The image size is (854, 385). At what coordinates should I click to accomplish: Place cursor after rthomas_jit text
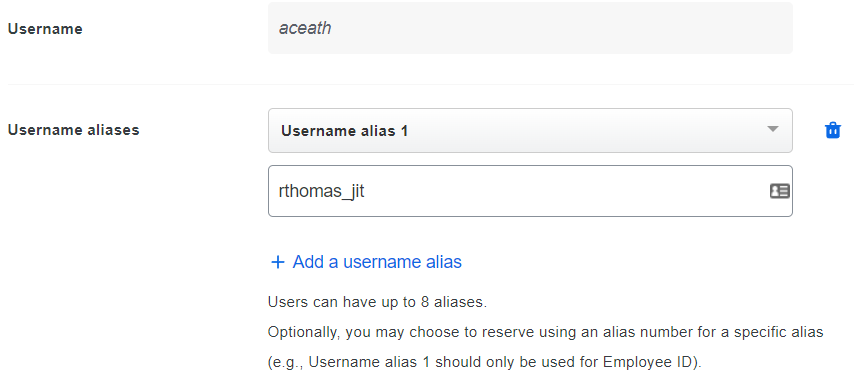(x=365, y=191)
